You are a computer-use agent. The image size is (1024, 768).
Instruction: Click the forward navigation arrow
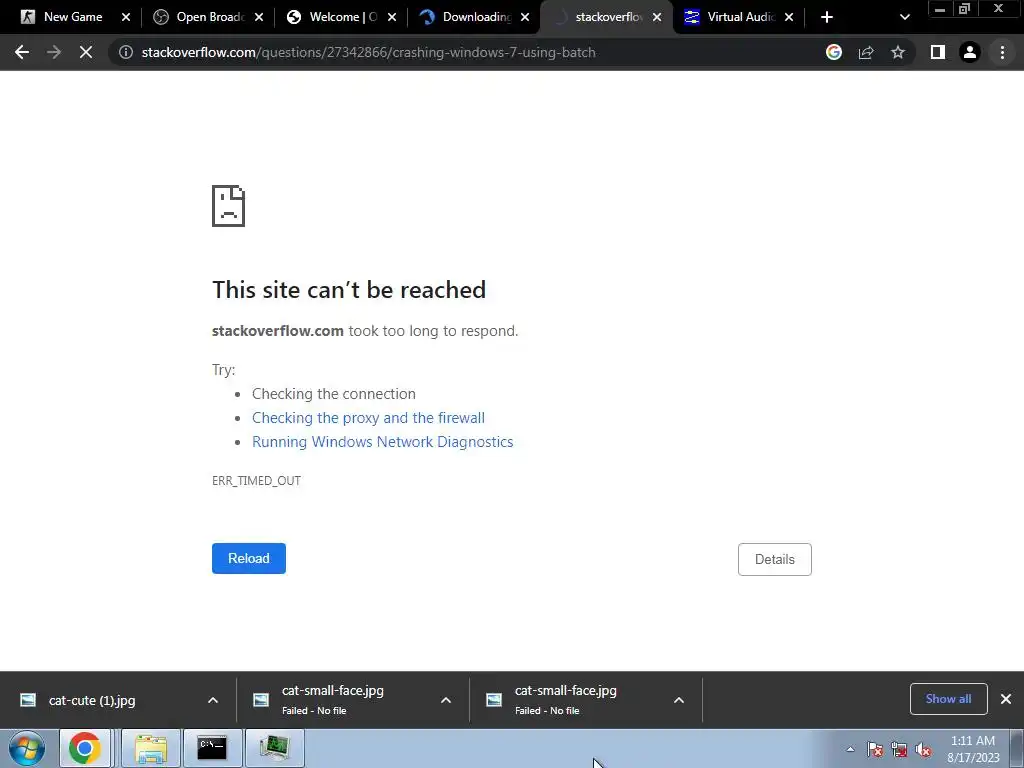54,52
